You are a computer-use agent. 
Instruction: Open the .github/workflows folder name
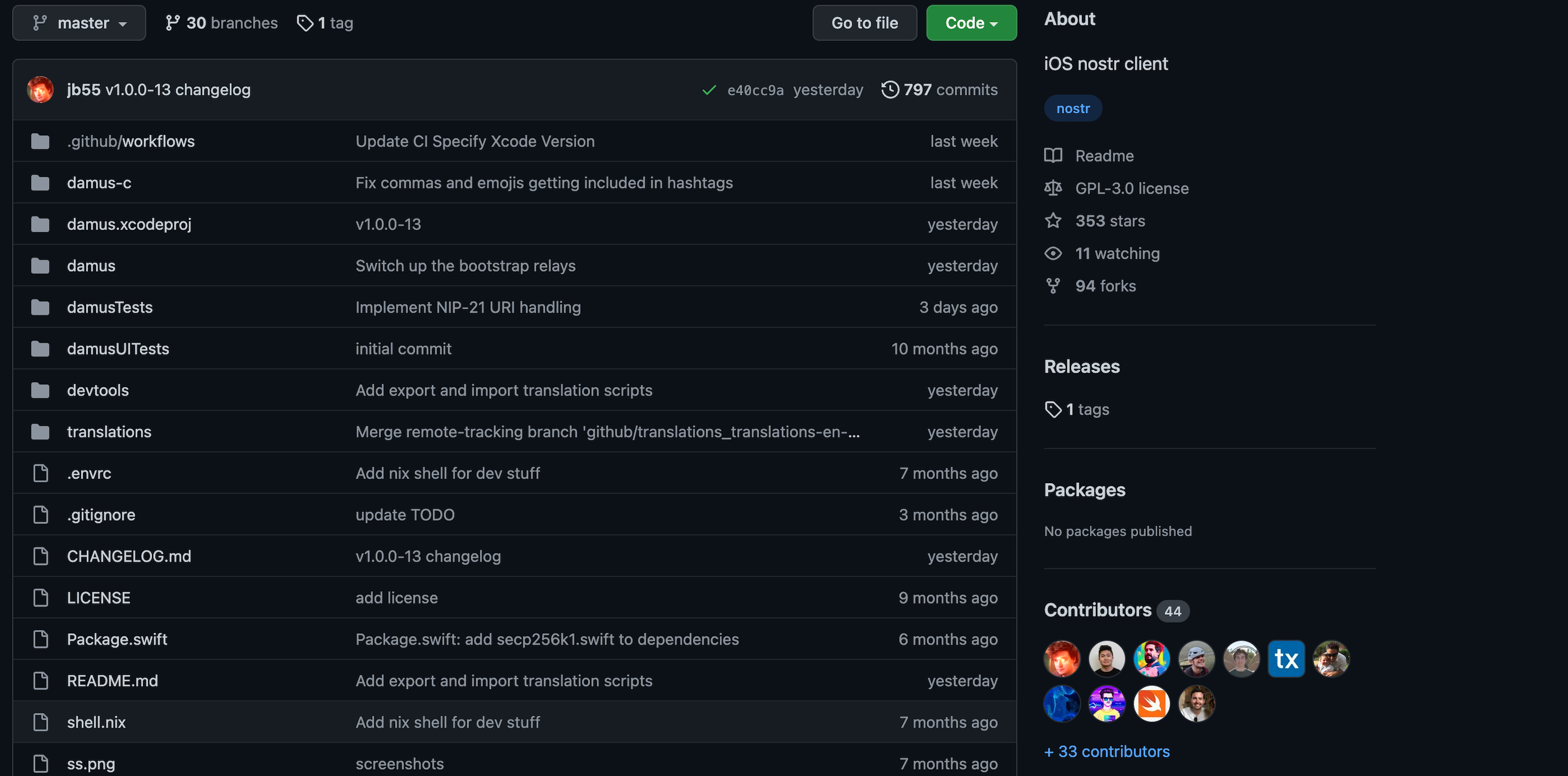click(x=131, y=141)
